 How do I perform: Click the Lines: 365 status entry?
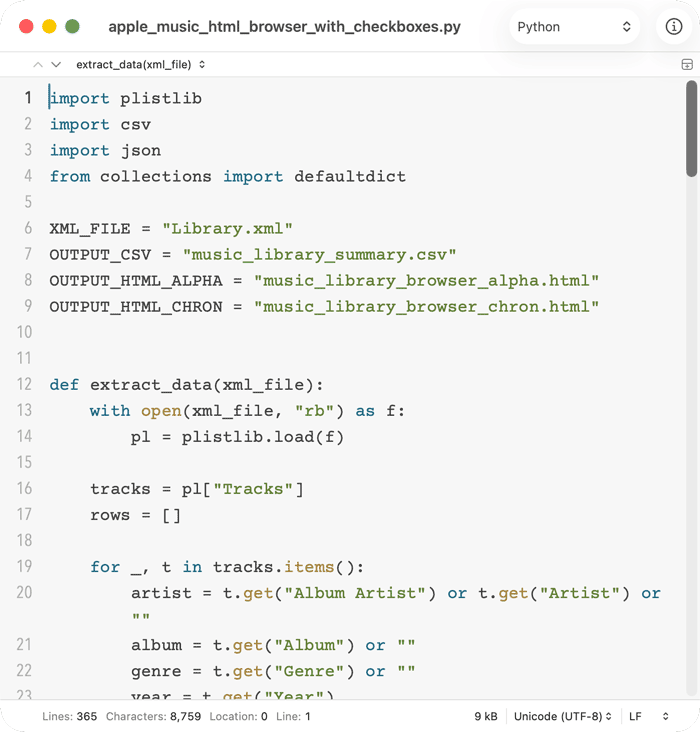tap(70, 716)
